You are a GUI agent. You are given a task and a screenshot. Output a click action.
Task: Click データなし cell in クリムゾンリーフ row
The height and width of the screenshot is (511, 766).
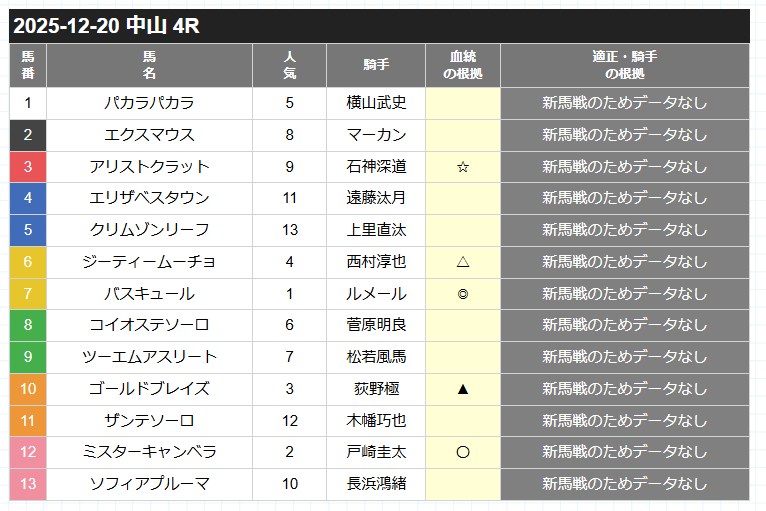pyautogui.click(x=624, y=230)
